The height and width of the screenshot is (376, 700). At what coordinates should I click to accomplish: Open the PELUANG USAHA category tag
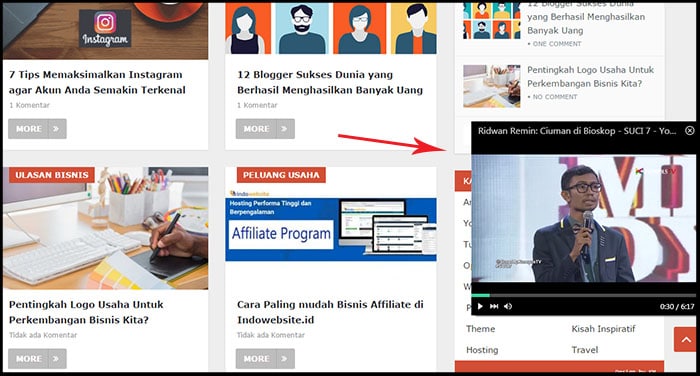tap(281, 175)
